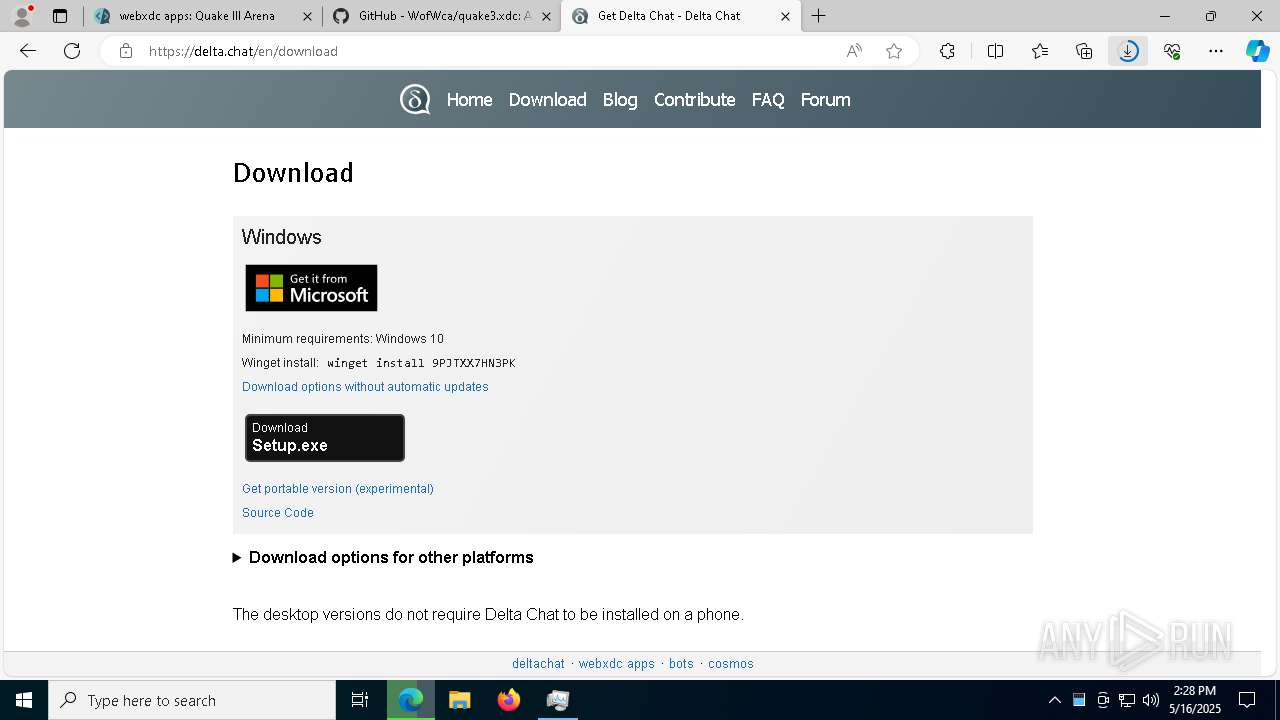Open Task View on taskbar
The height and width of the screenshot is (720, 1280).
pos(360,700)
